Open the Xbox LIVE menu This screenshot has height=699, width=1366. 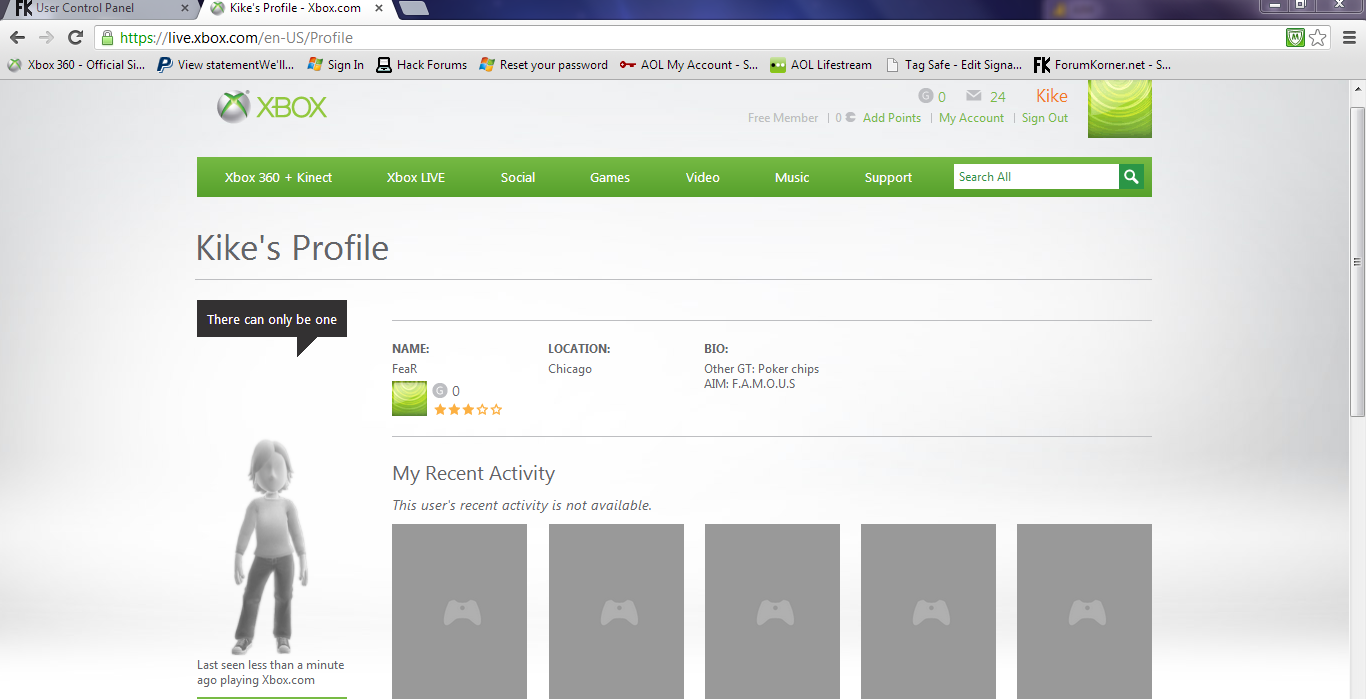coord(416,177)
